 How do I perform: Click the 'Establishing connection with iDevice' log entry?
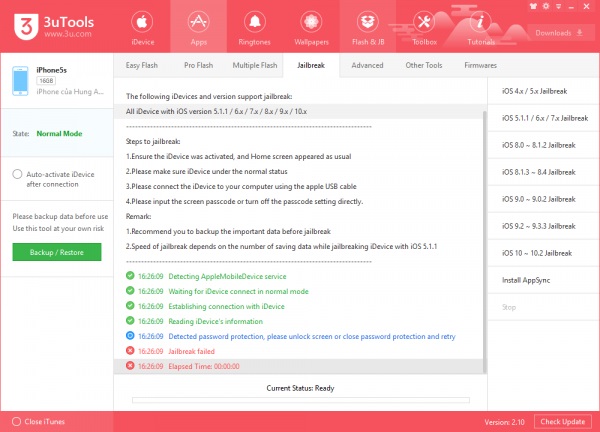[227, 306]
